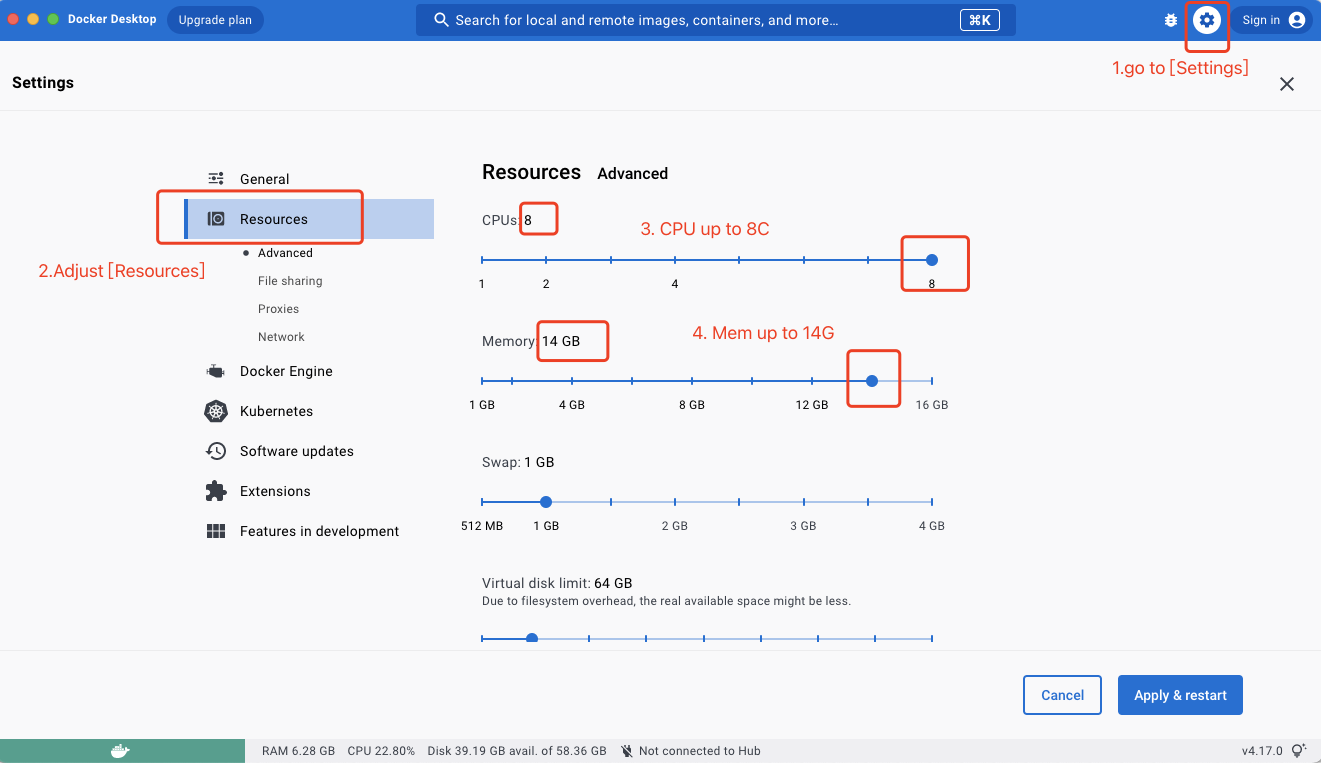Click the Software updates clock icon
This screenshot has height=763, width=1321.
point(216,451)
